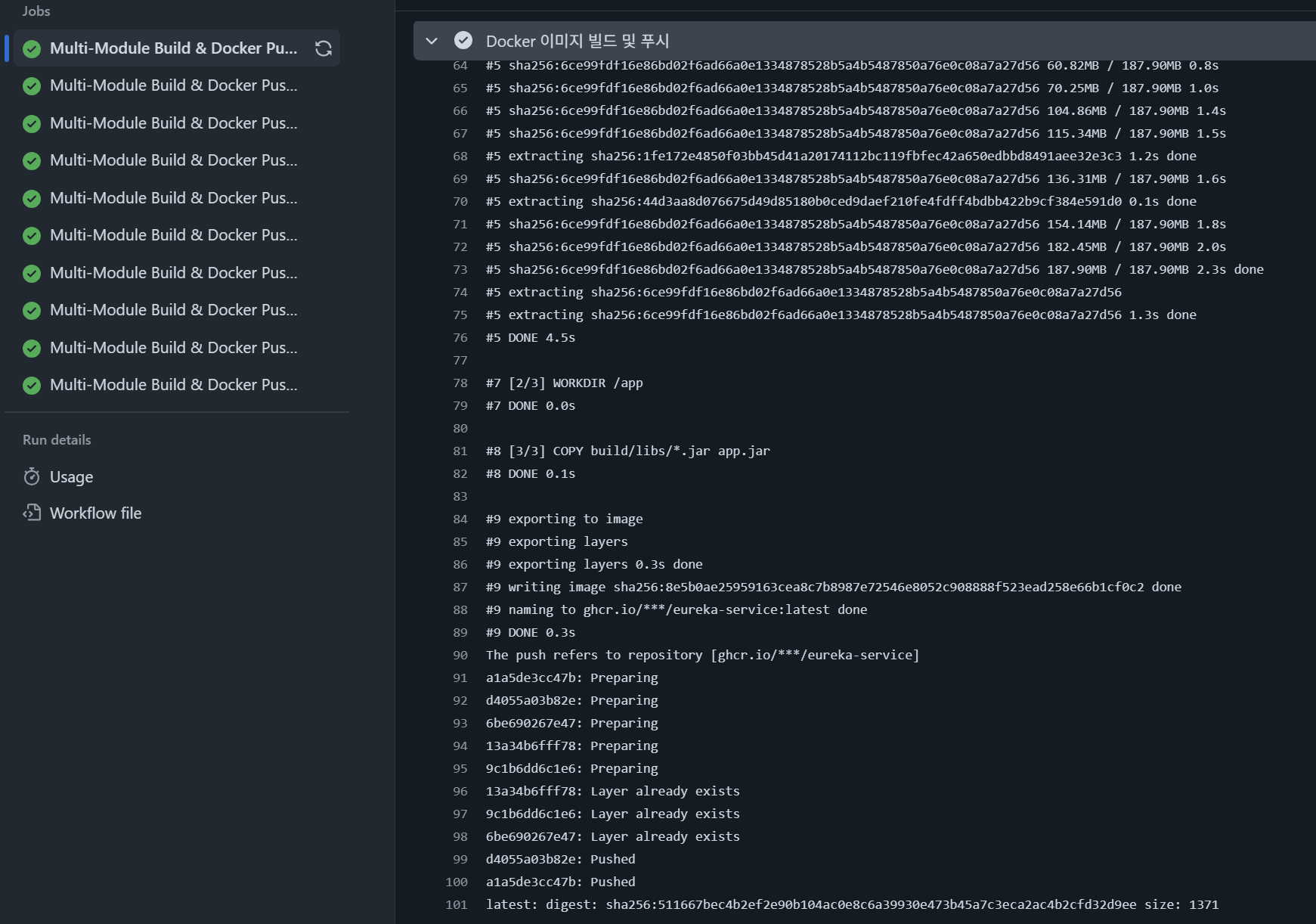Image resolution: width=1316 pixels, height=924 pixels.
Task: Select 'latest: digest: sha256:511667bec...' line
Action: (x=853, y=905)
